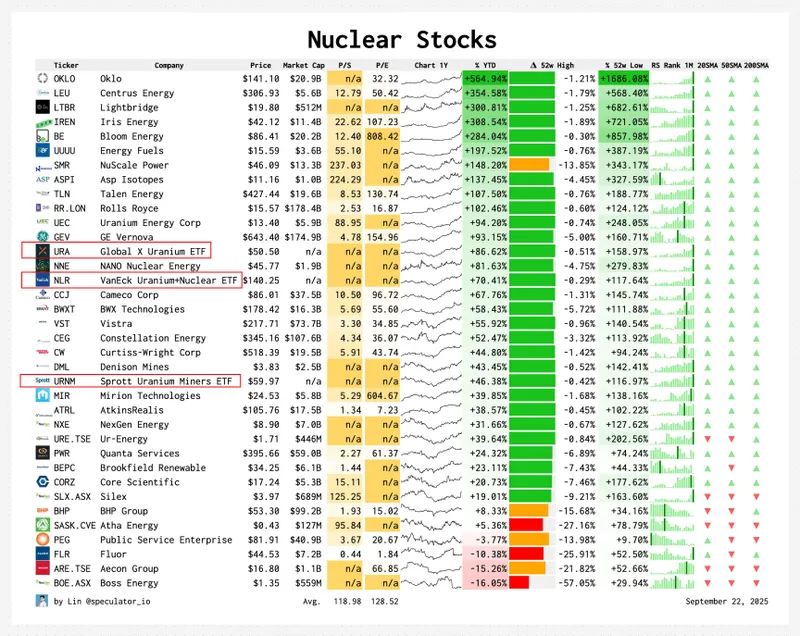Click URE.TSE red 20SMA down arrow
800x636 pixels.
tap(707, 439)
